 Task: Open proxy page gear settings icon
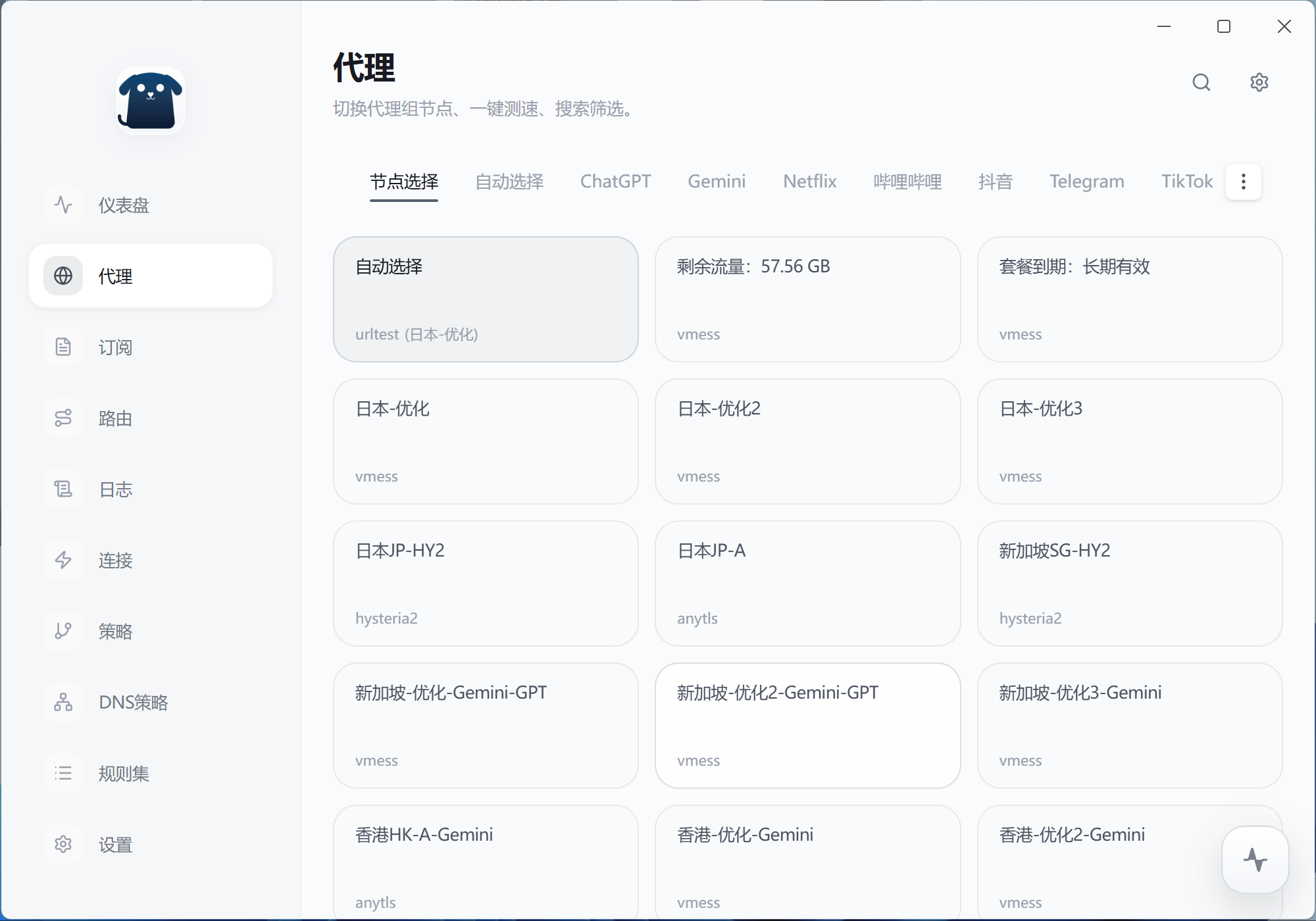1259,82
